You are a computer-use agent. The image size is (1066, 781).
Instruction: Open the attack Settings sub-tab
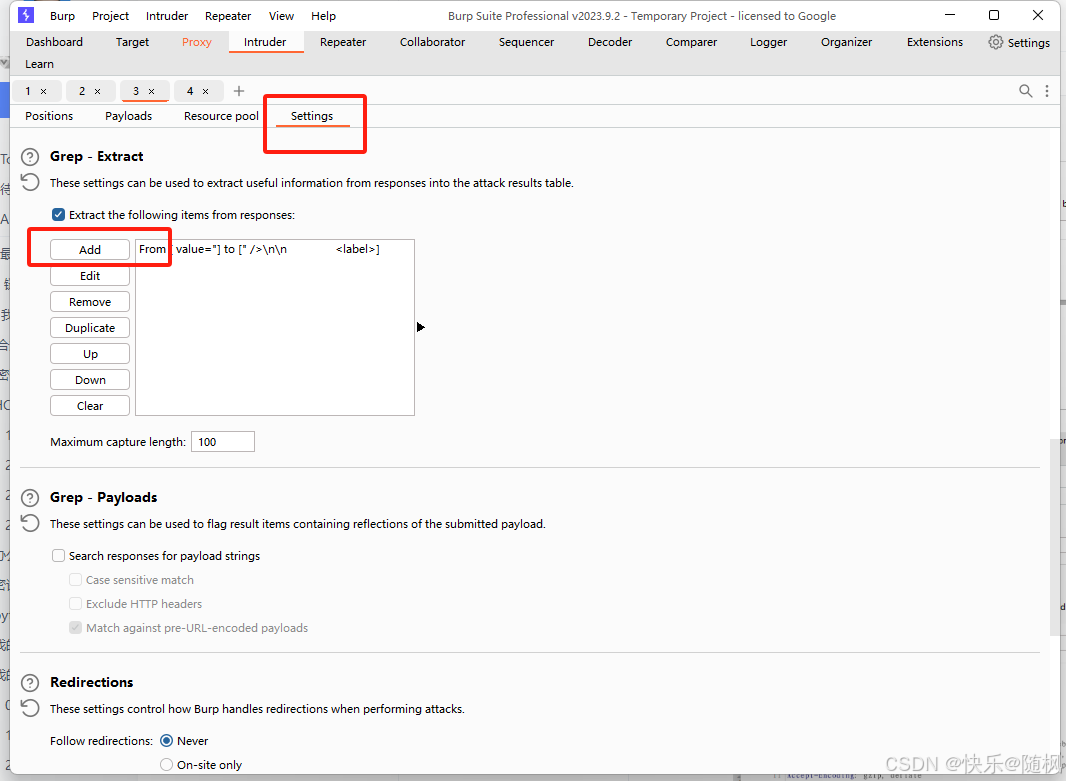click(x=312, y=116)
